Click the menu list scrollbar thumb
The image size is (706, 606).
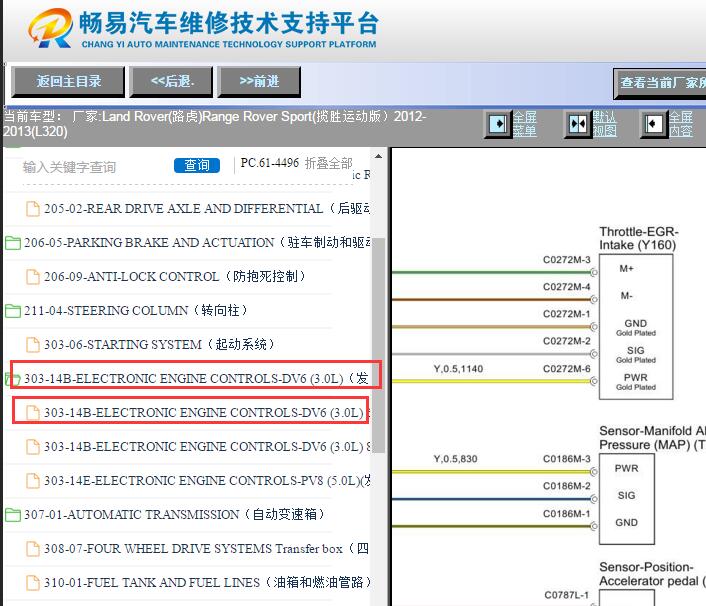378,345
